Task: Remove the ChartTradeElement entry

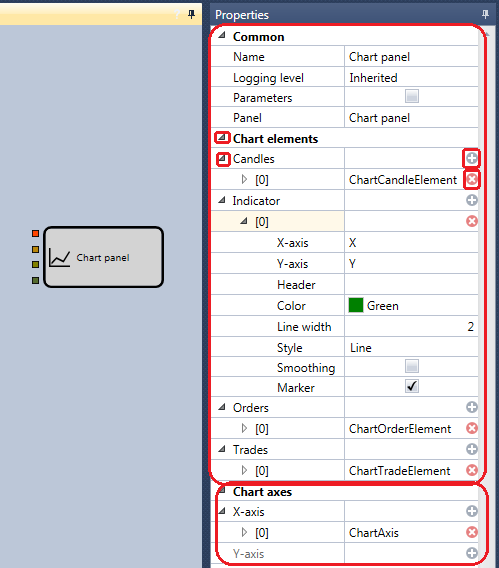Action: (472, 470)
